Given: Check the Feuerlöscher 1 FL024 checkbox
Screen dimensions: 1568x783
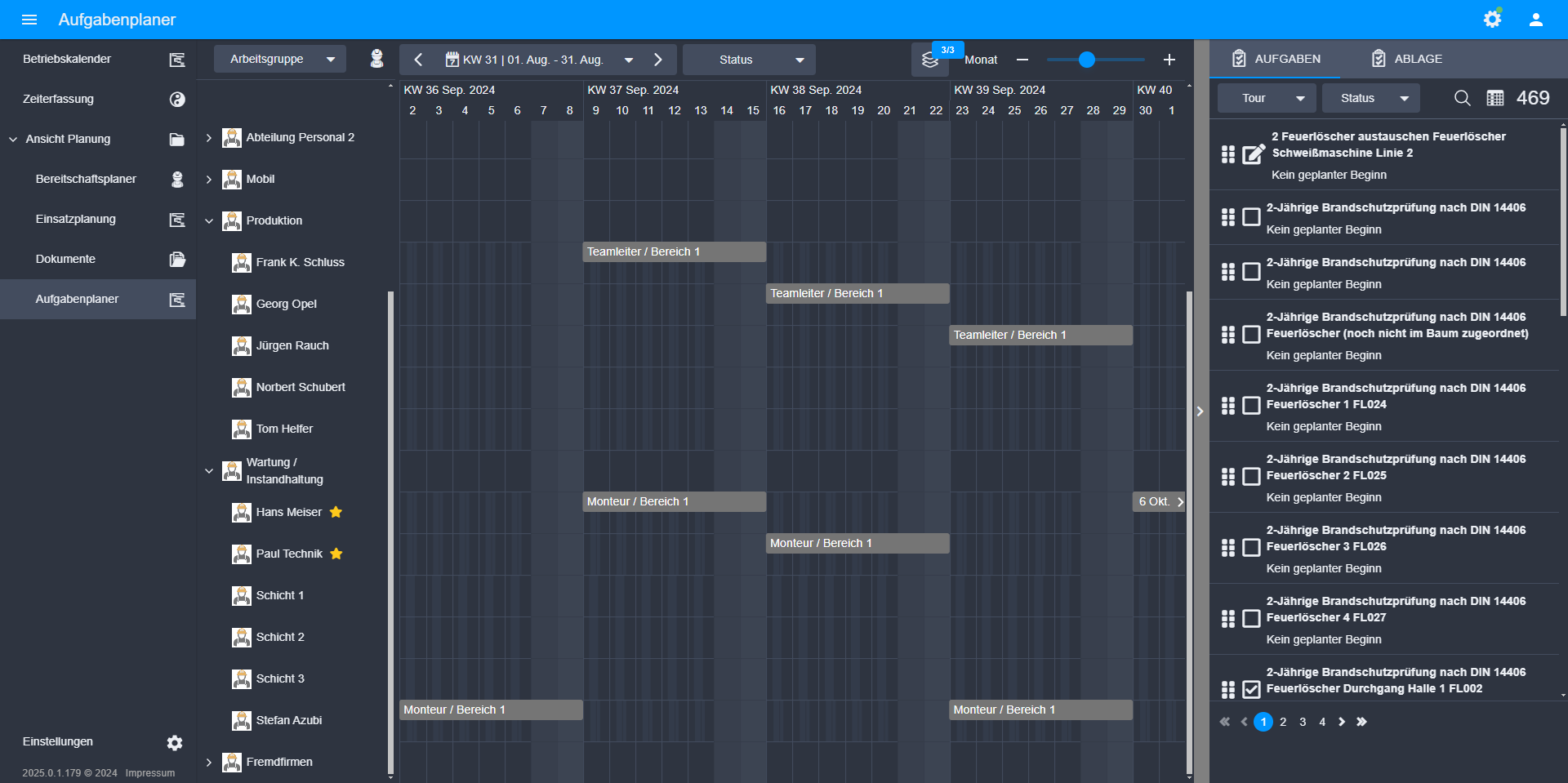Looking at the screenshot, I should pos(1251,406).
